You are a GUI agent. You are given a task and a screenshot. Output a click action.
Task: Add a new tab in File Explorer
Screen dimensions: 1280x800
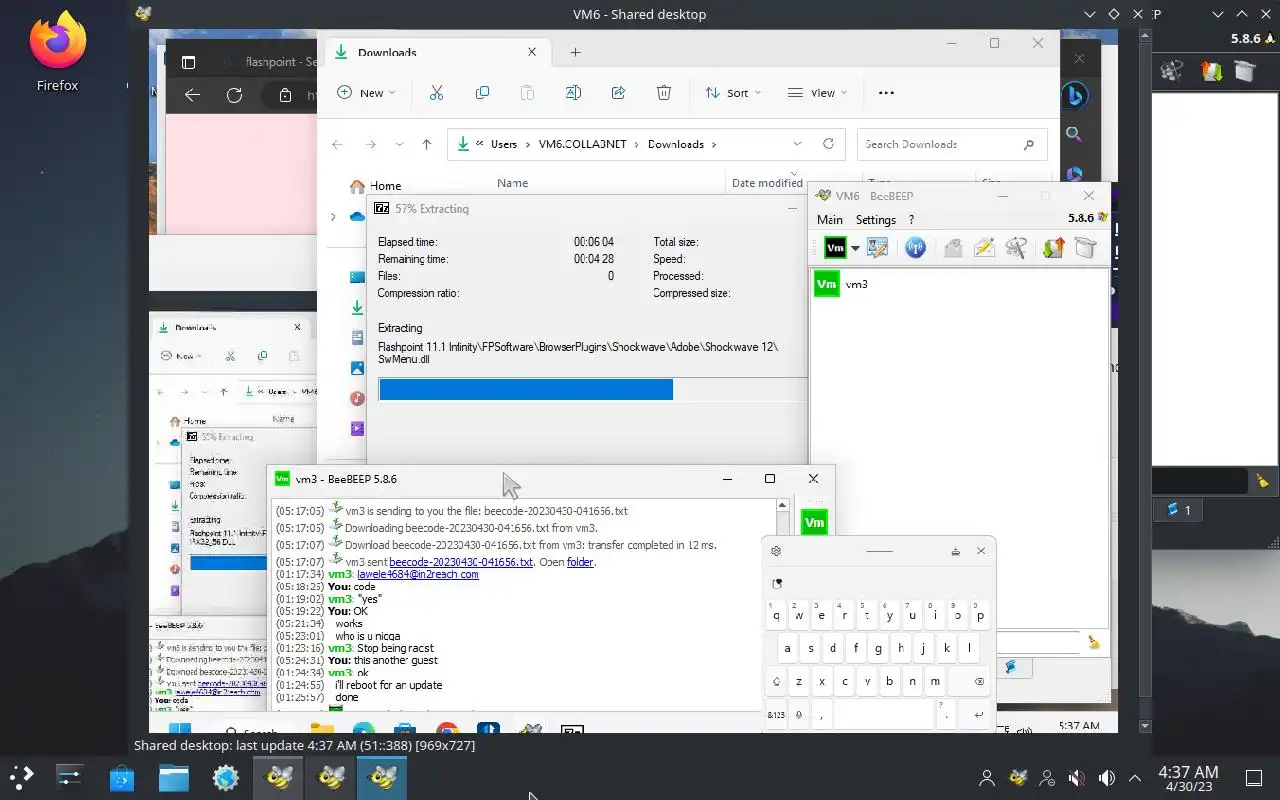[575, 52]
